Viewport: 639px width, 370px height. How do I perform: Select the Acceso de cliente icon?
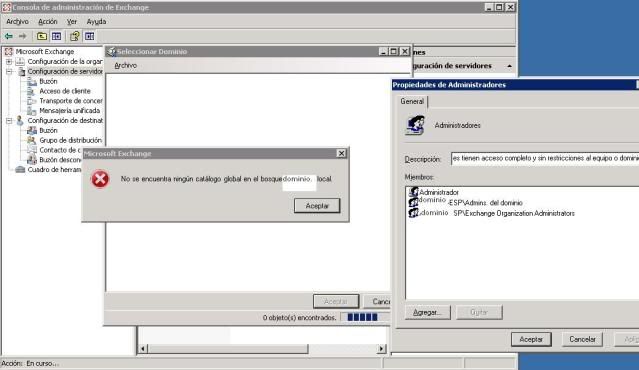pyautogui.click(x=31, y=91)
